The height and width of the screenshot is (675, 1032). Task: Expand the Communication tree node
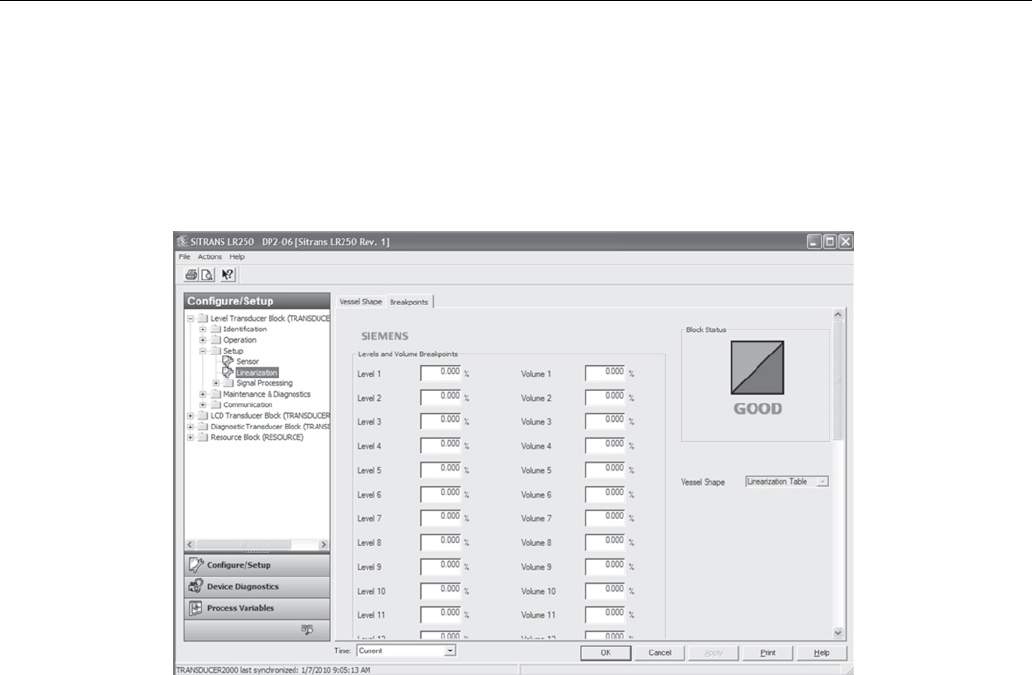pos(203,405)
